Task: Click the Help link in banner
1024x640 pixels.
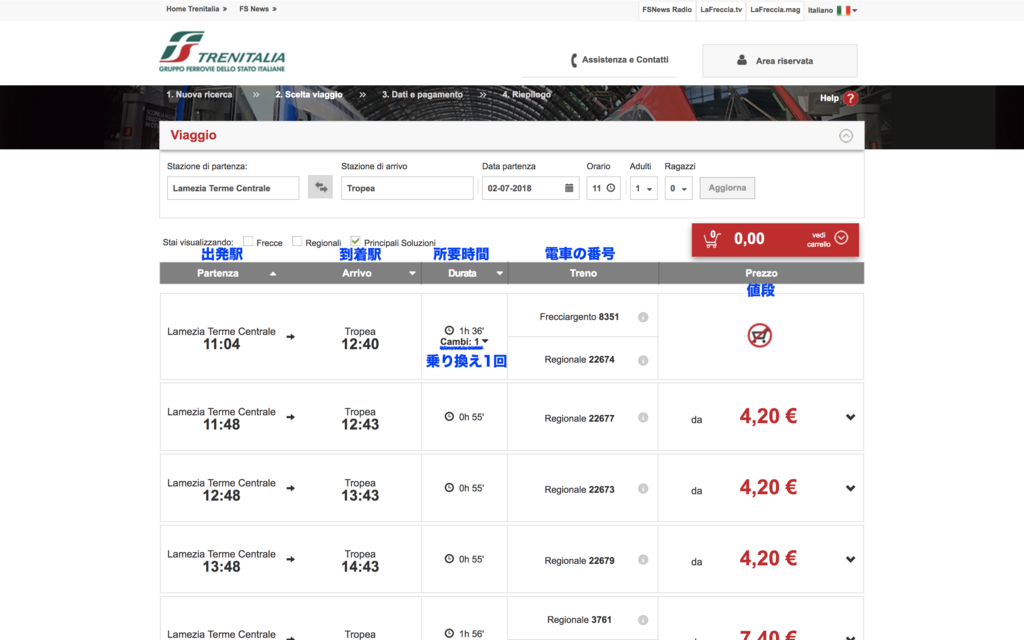Action: [829, 98]
